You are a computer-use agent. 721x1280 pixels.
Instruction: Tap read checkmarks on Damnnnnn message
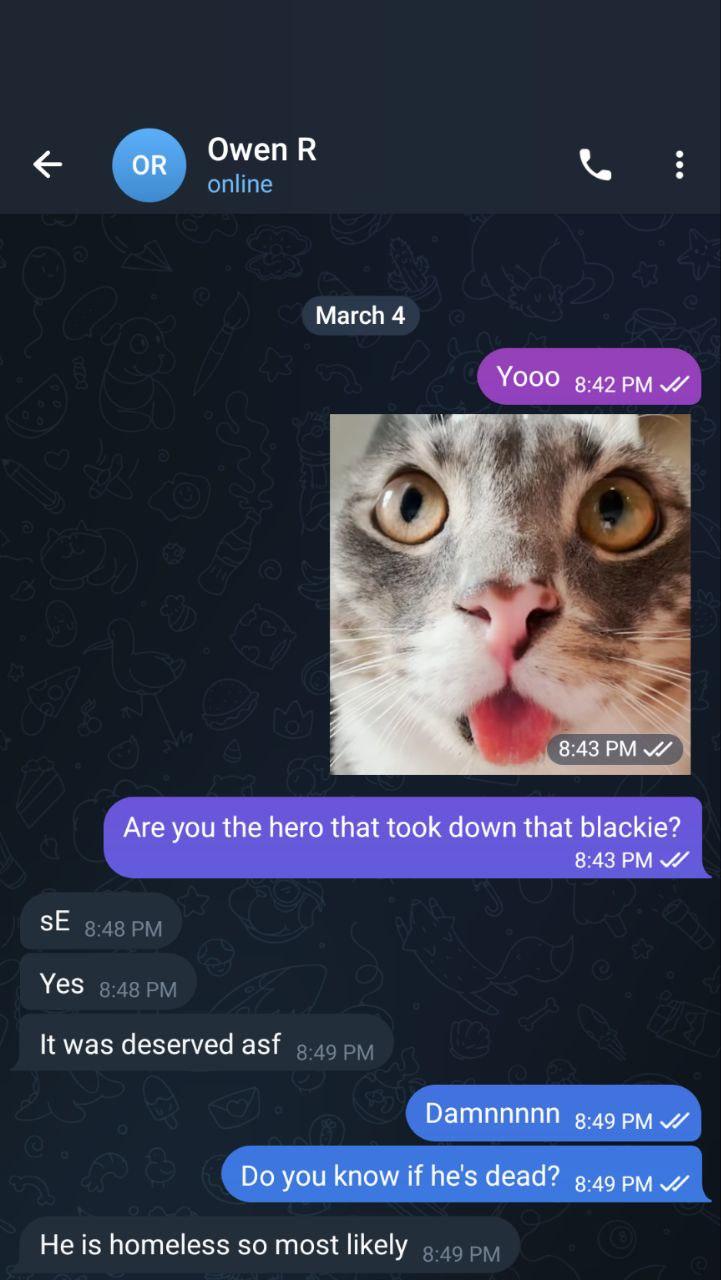(x=675, y=1121)
